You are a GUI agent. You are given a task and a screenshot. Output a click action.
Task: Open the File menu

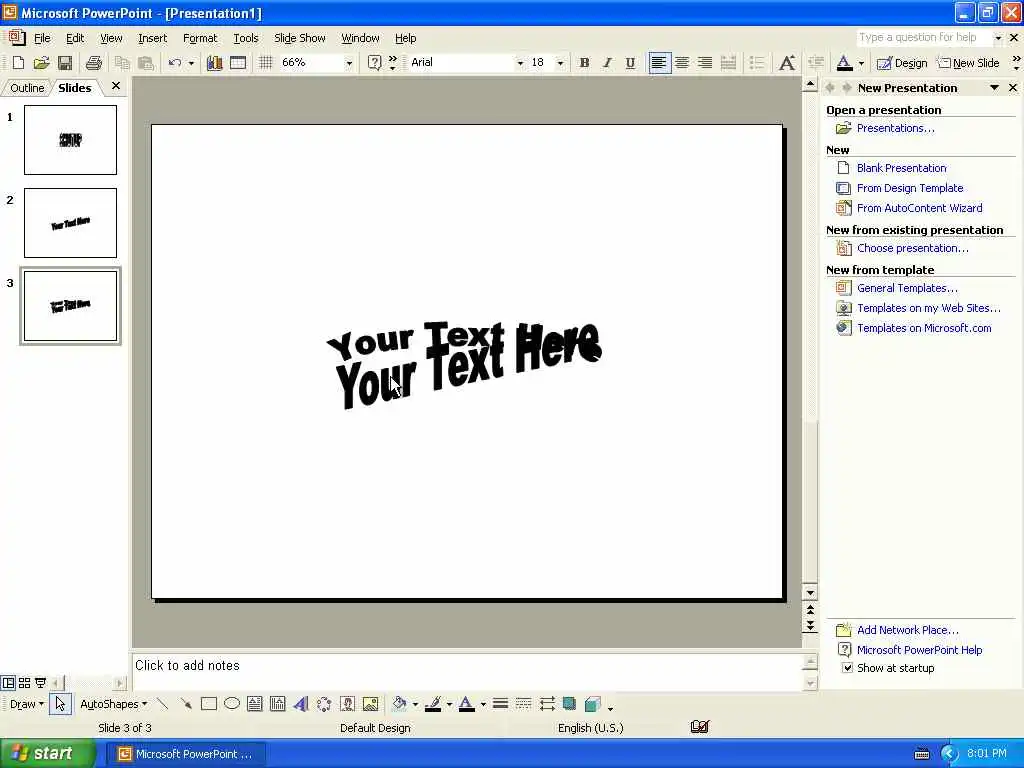coord(42,38)
